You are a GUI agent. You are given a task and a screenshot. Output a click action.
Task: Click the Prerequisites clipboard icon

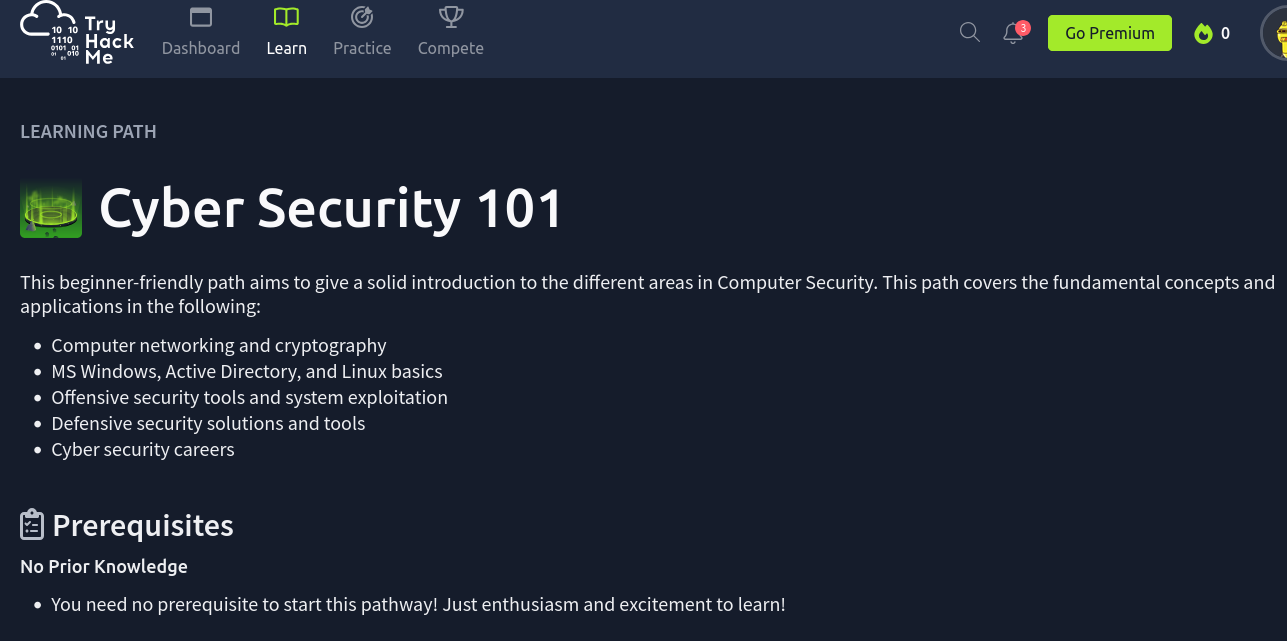click(32, 525)
